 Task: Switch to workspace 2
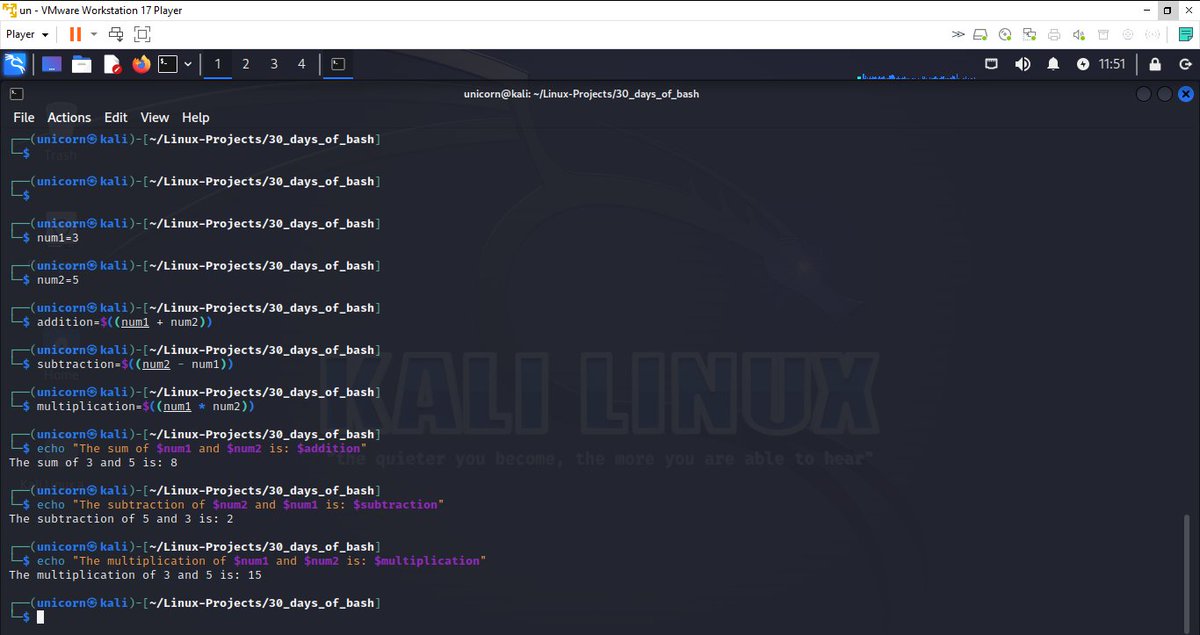[x=245, y=64]
